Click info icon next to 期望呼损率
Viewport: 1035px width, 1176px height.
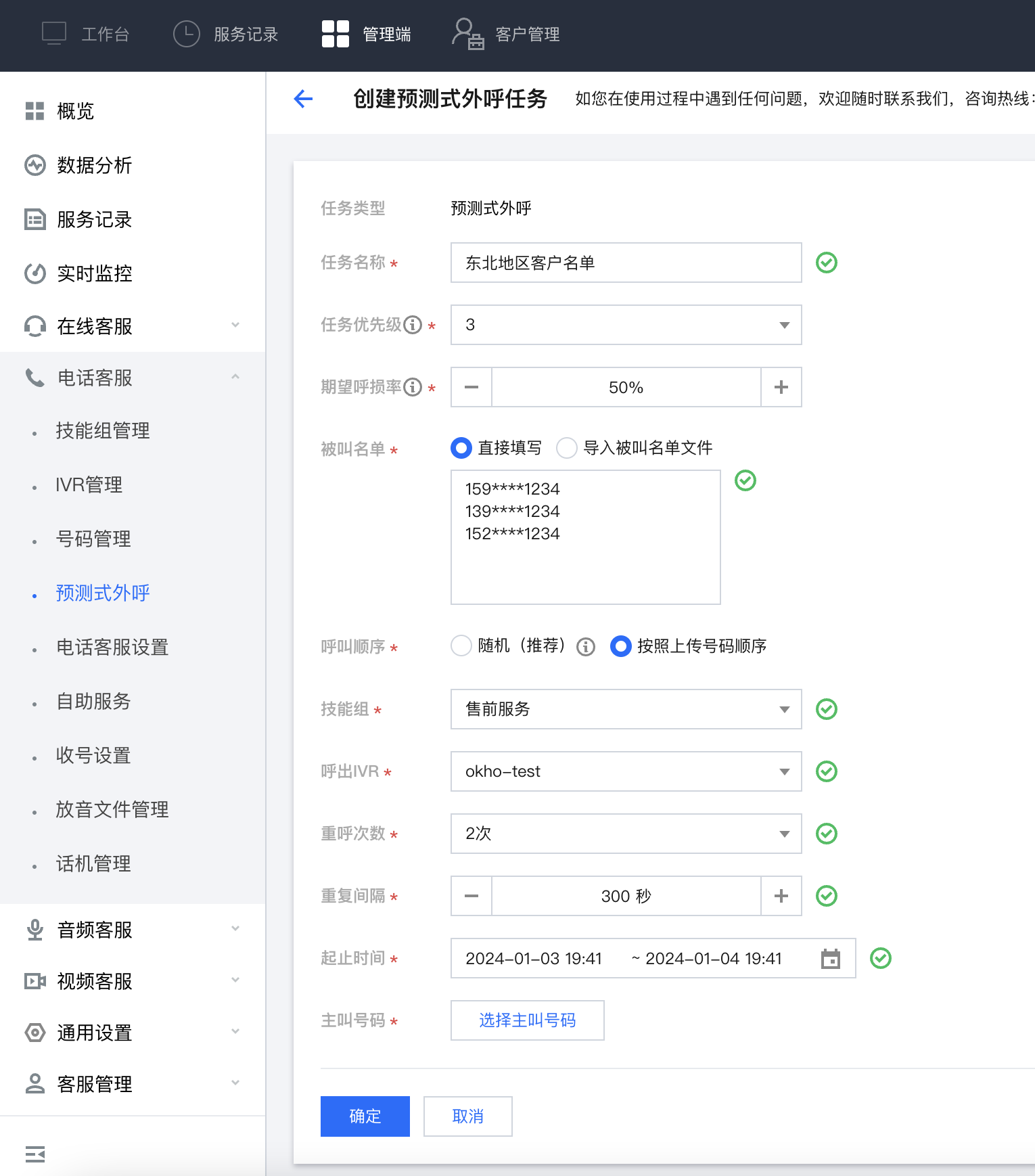(413, 388)
